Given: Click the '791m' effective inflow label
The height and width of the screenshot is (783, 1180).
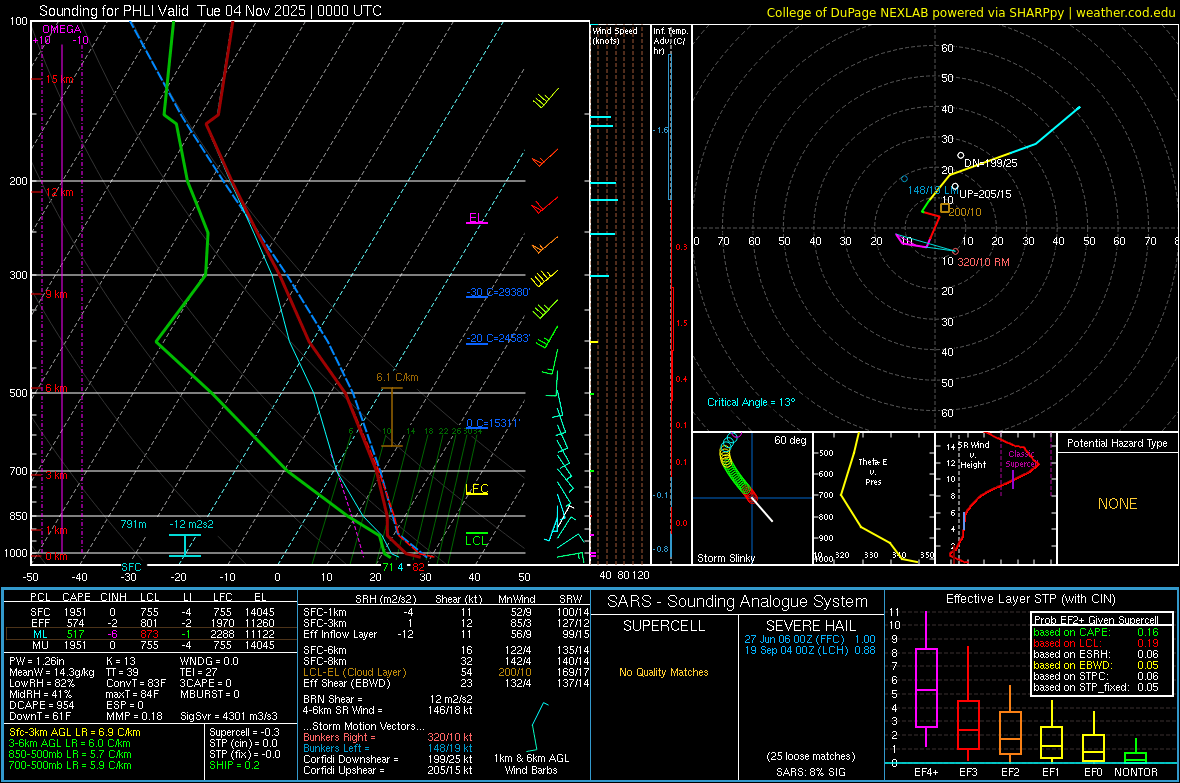Looking at the screenshot, I should pos(133,524).
